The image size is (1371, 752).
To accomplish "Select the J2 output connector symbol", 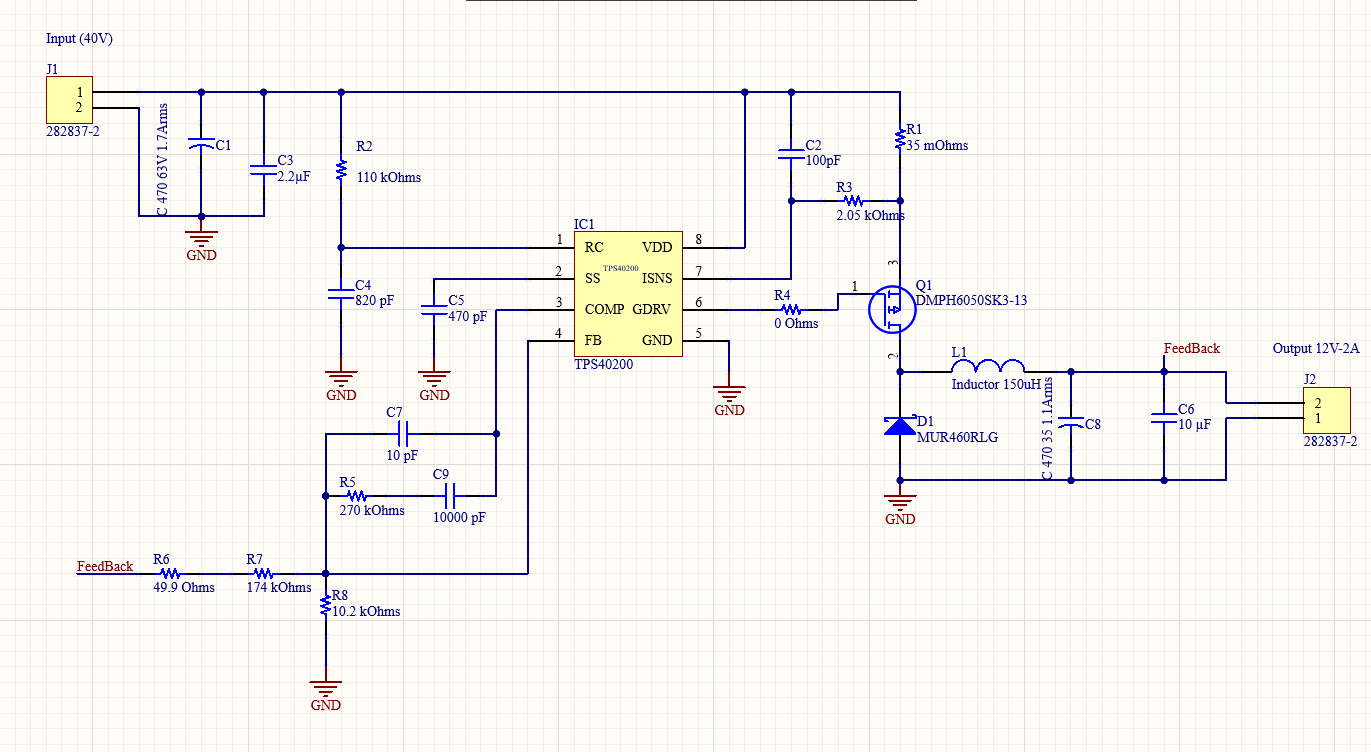I will 1329,410.
